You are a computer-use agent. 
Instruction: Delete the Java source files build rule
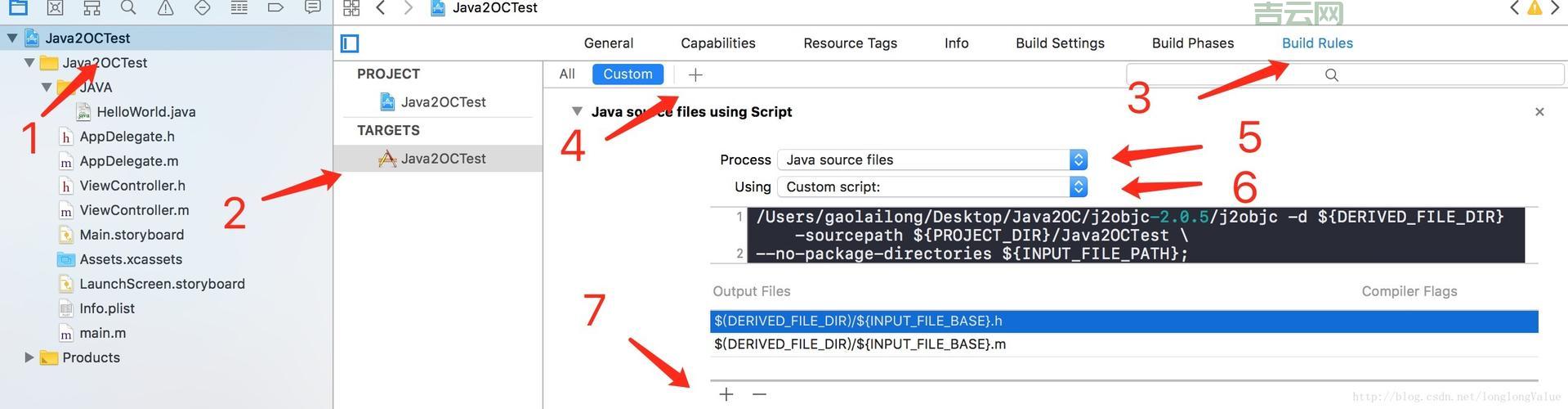click(1539, 112)
